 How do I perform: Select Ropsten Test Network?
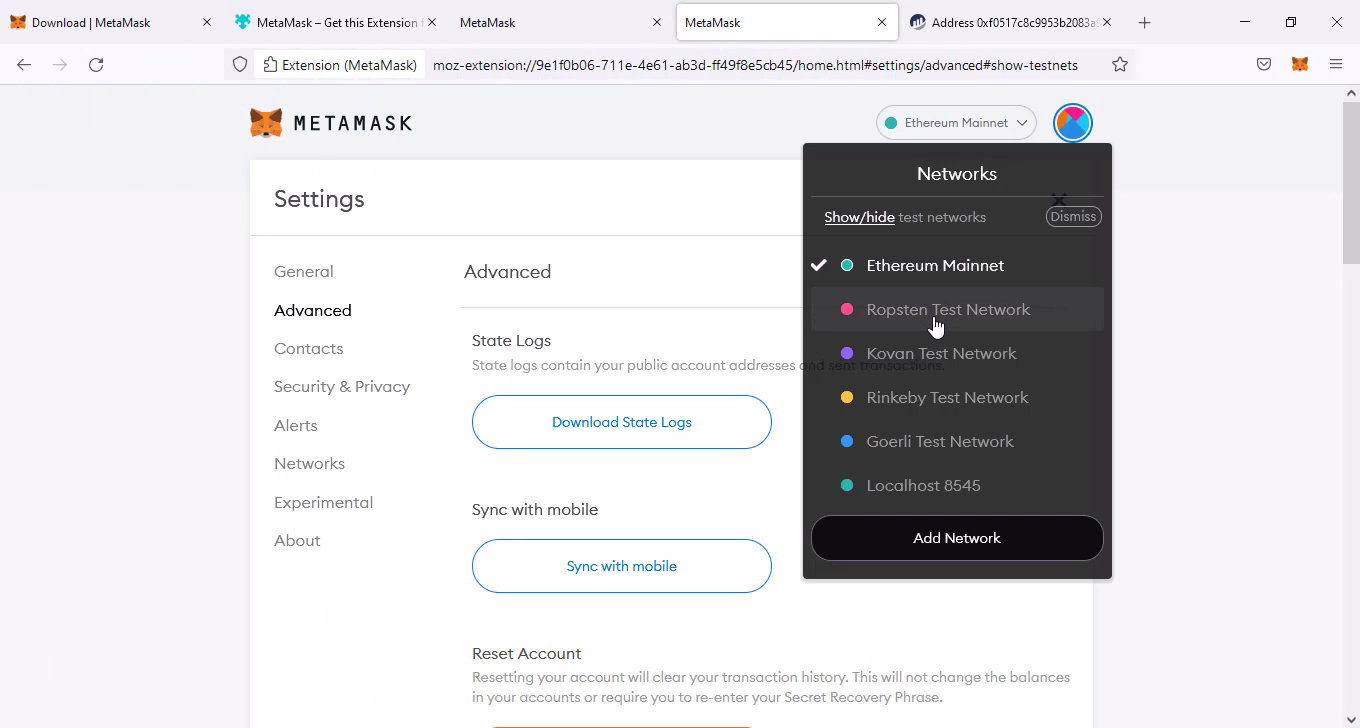tap(947, 309)
